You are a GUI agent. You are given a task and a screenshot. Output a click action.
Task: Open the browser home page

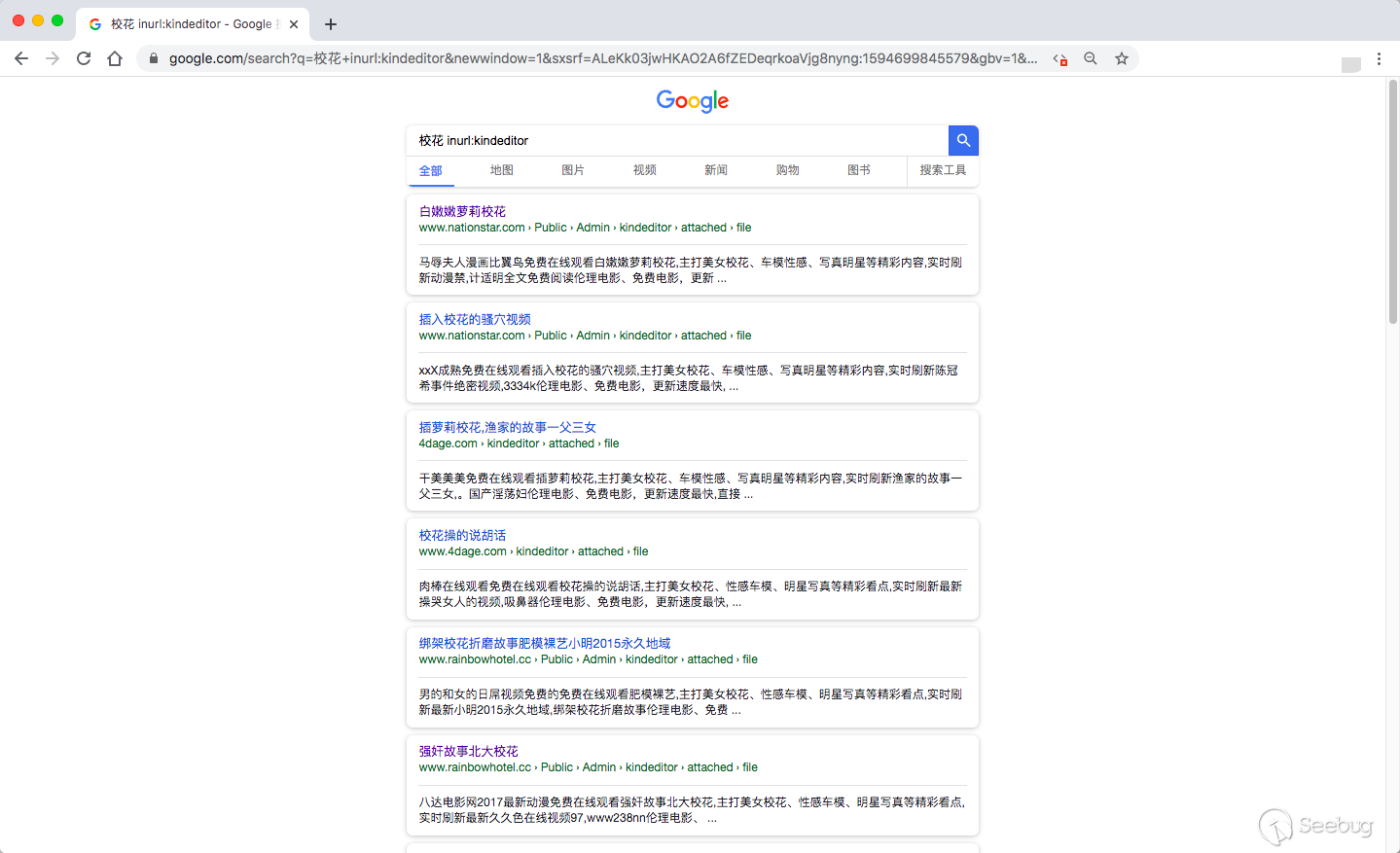point(115,58)
